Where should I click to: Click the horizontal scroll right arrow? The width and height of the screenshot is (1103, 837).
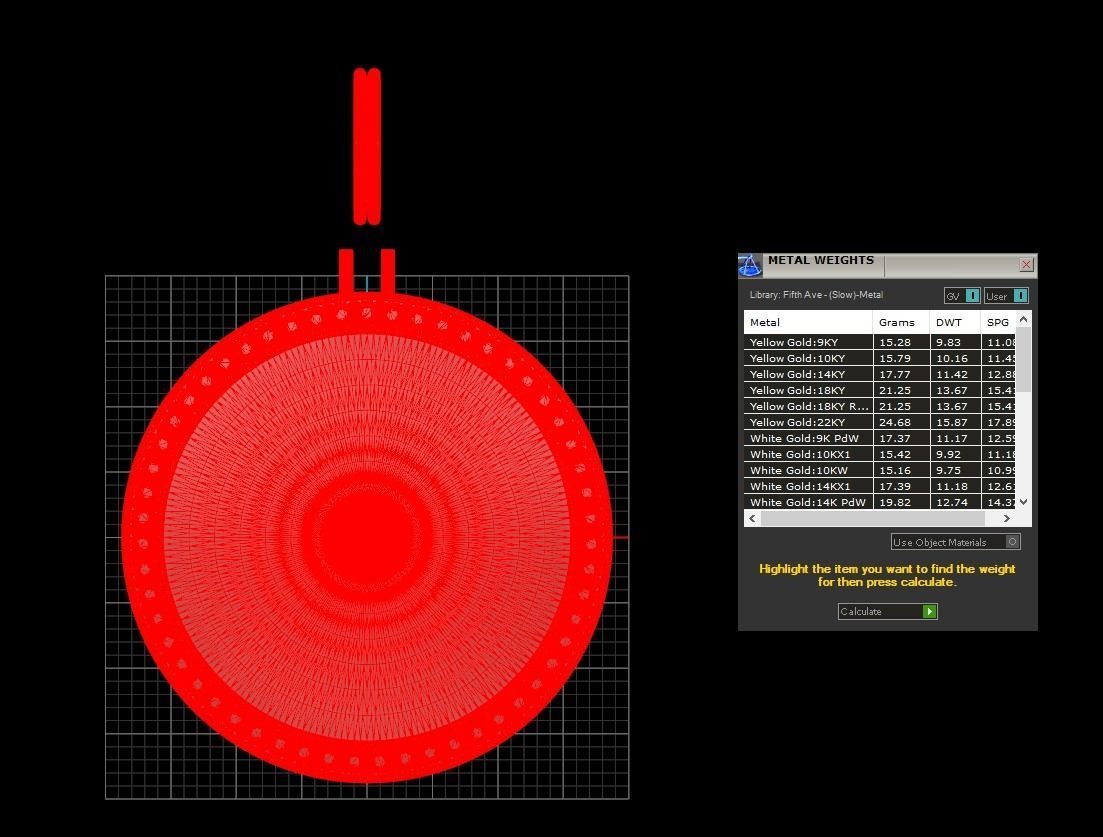(1007, 518)
